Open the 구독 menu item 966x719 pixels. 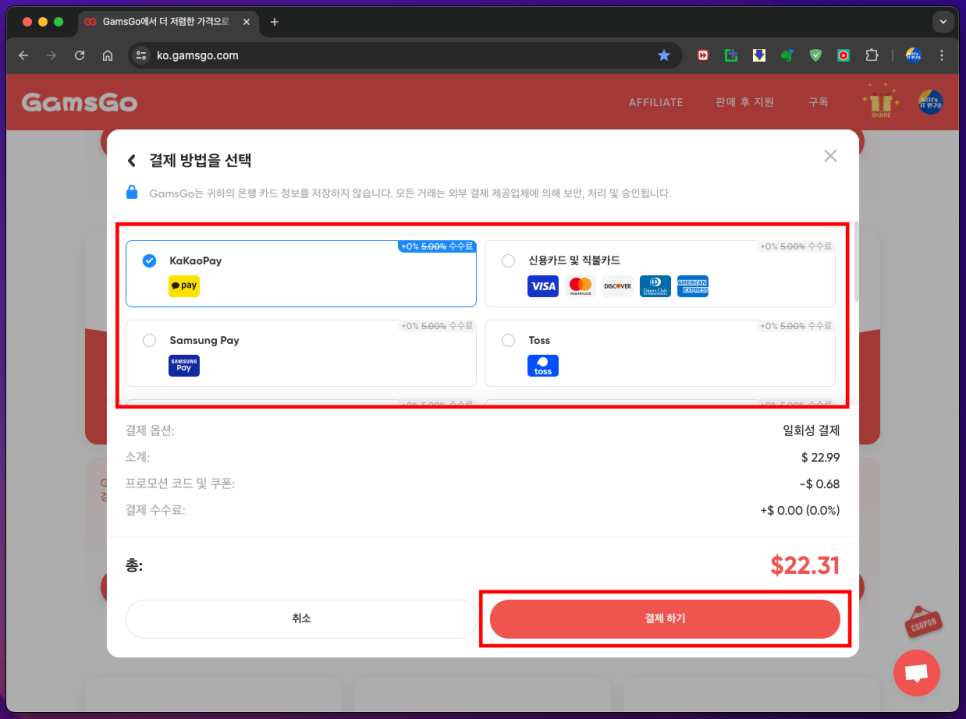pos(818,102)
